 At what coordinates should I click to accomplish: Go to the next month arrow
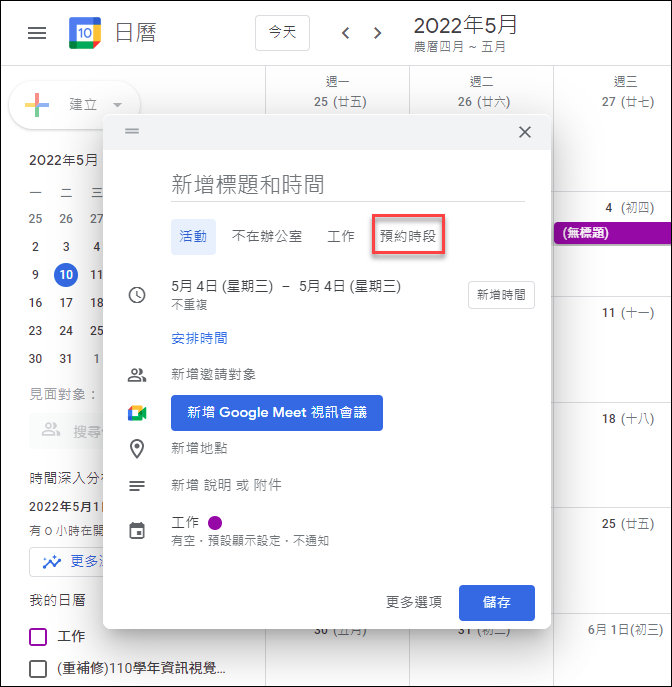click(377, 33)
